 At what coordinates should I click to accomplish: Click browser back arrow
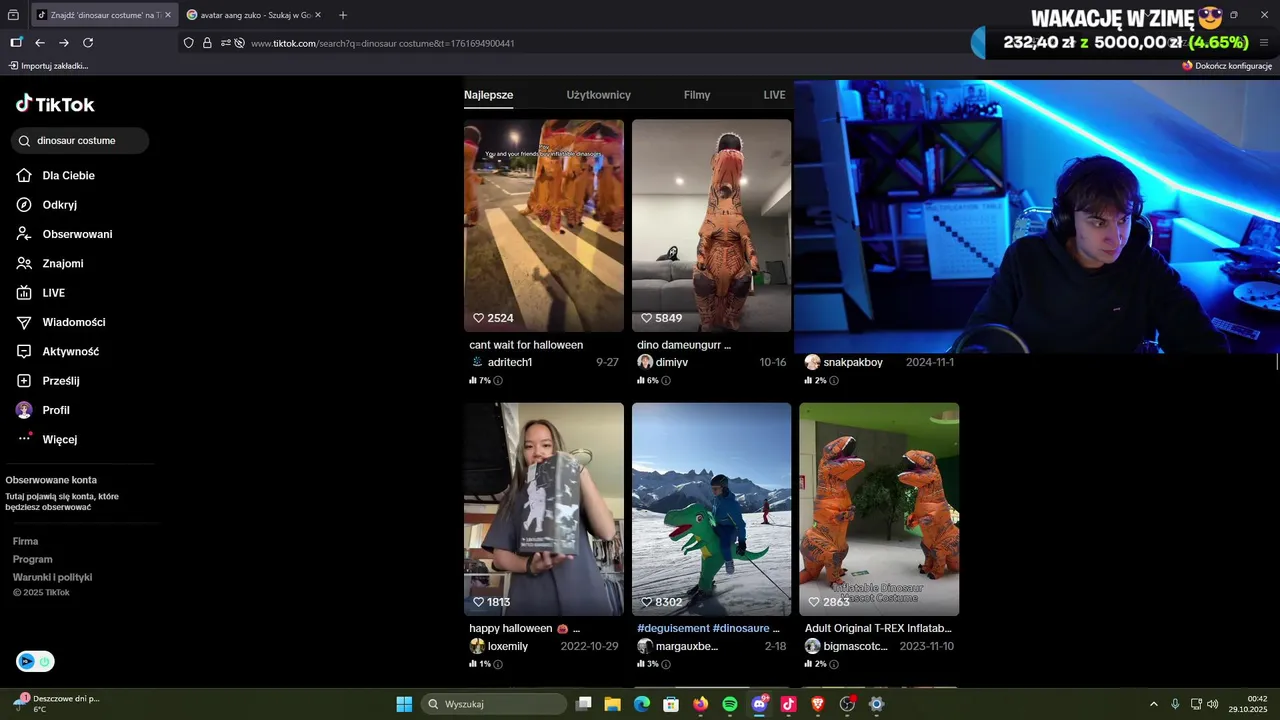coord(40,43)
